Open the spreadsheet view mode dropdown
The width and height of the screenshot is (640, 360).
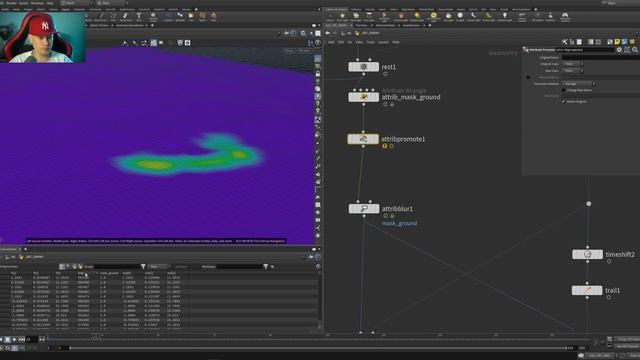(158, 267)
